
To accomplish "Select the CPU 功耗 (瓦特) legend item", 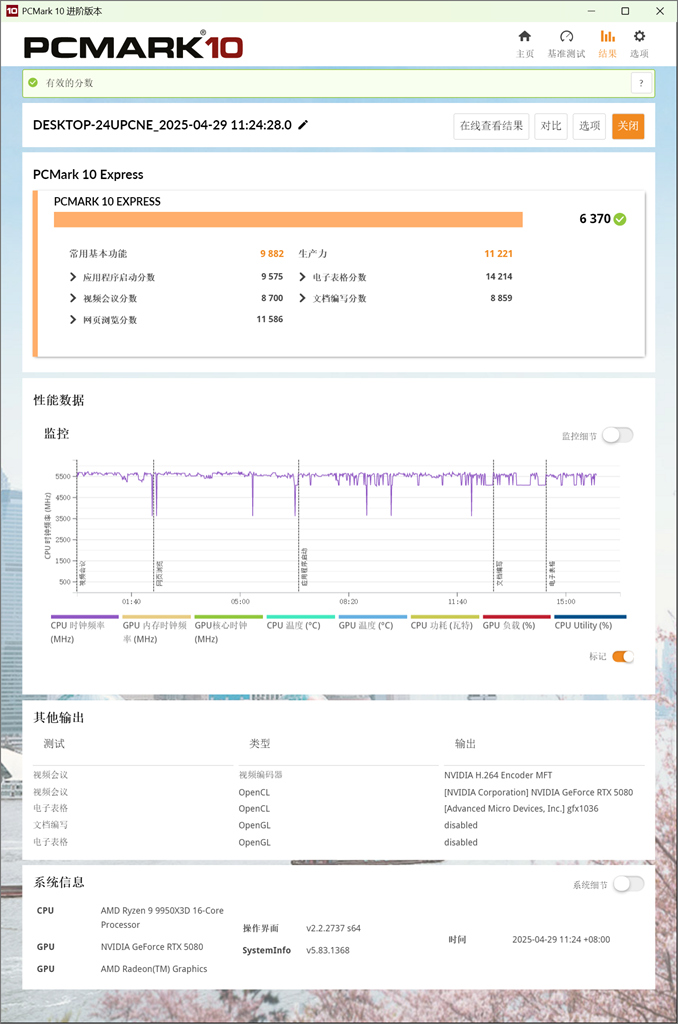I will [x=444, y=623].
